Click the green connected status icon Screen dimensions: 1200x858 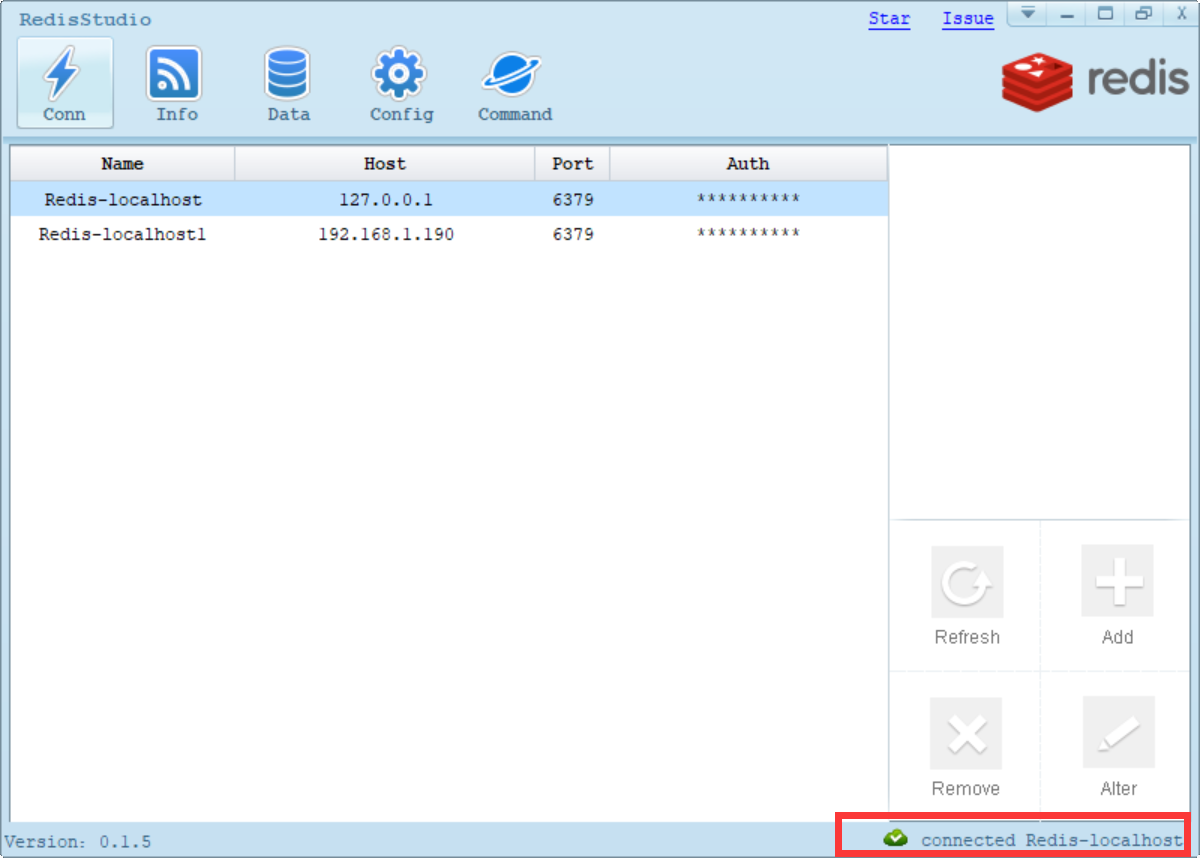(895, 838)
